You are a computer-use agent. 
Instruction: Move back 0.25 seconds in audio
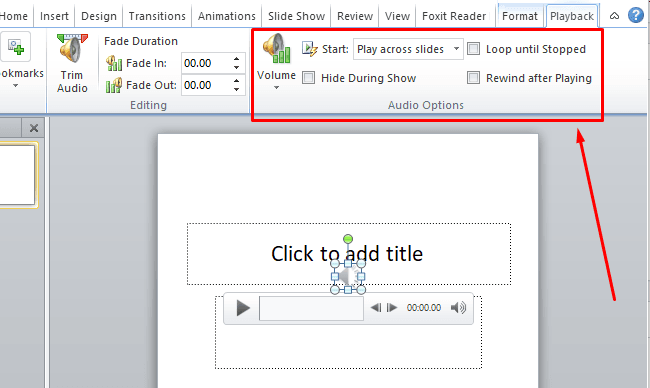pos(376,308)
